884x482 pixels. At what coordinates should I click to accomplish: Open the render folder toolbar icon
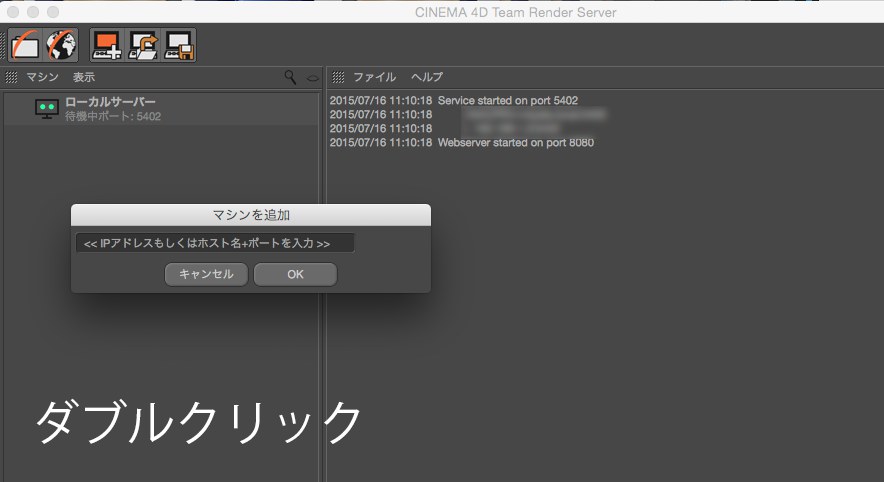[x=25, y=45]
